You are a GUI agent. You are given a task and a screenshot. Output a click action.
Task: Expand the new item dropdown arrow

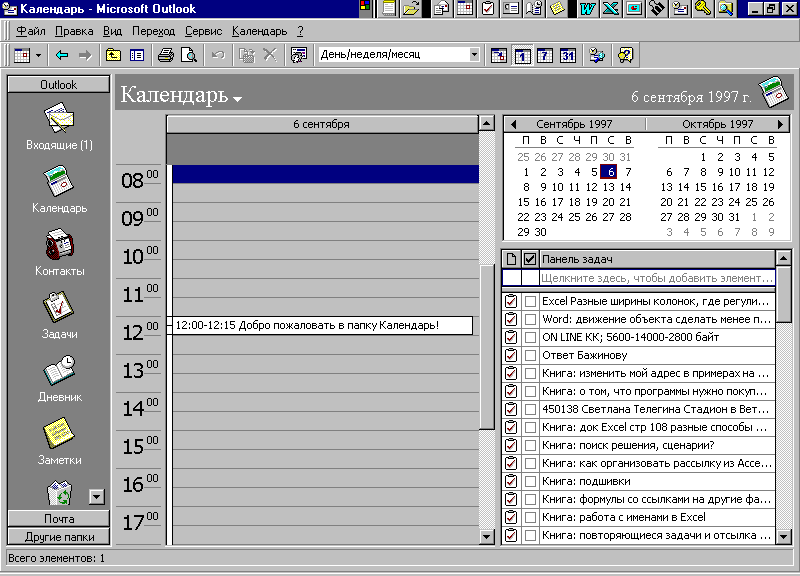tap(38, 55)
